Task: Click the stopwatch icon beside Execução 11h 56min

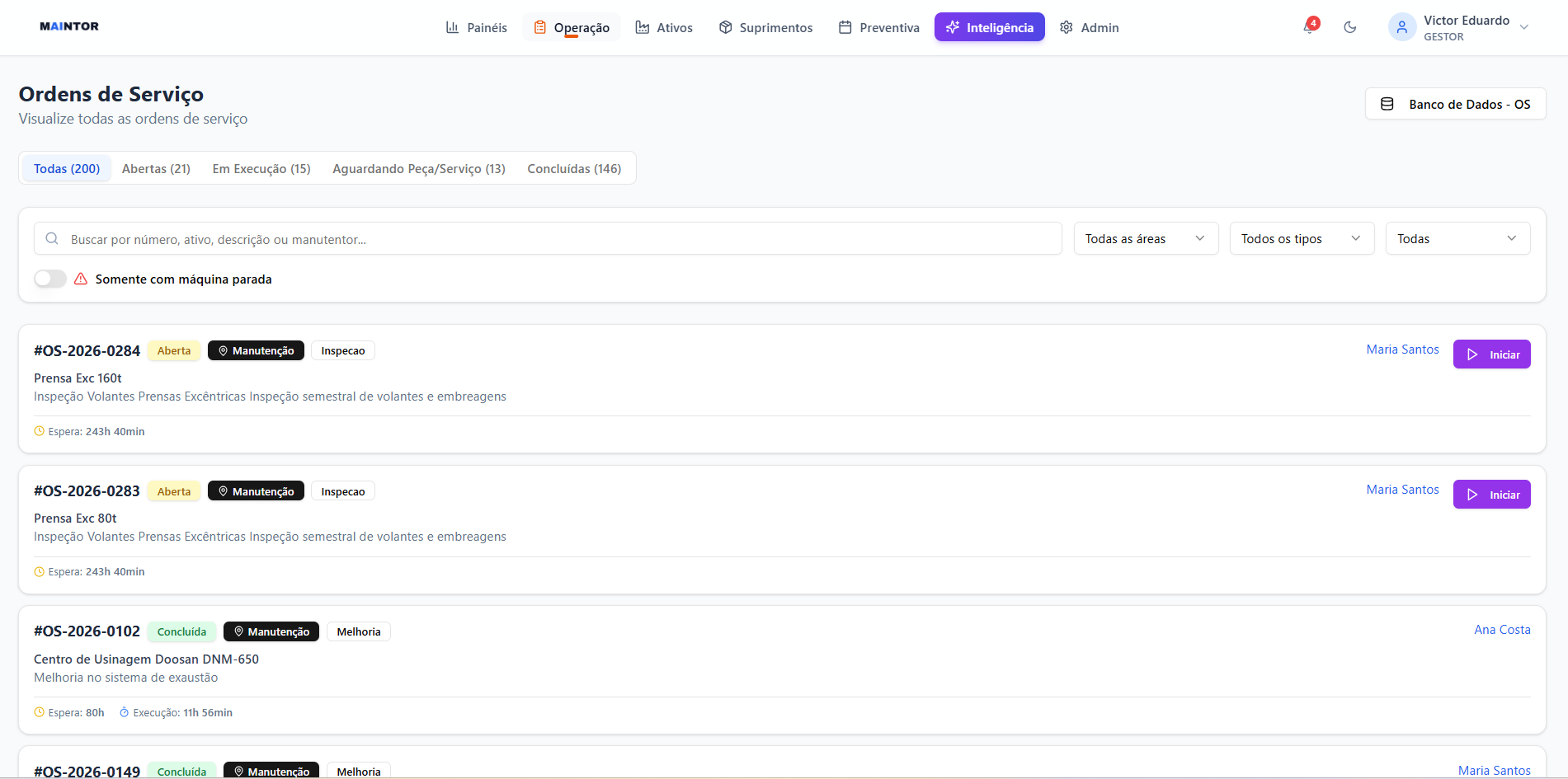Action: (x=125, y=712)
